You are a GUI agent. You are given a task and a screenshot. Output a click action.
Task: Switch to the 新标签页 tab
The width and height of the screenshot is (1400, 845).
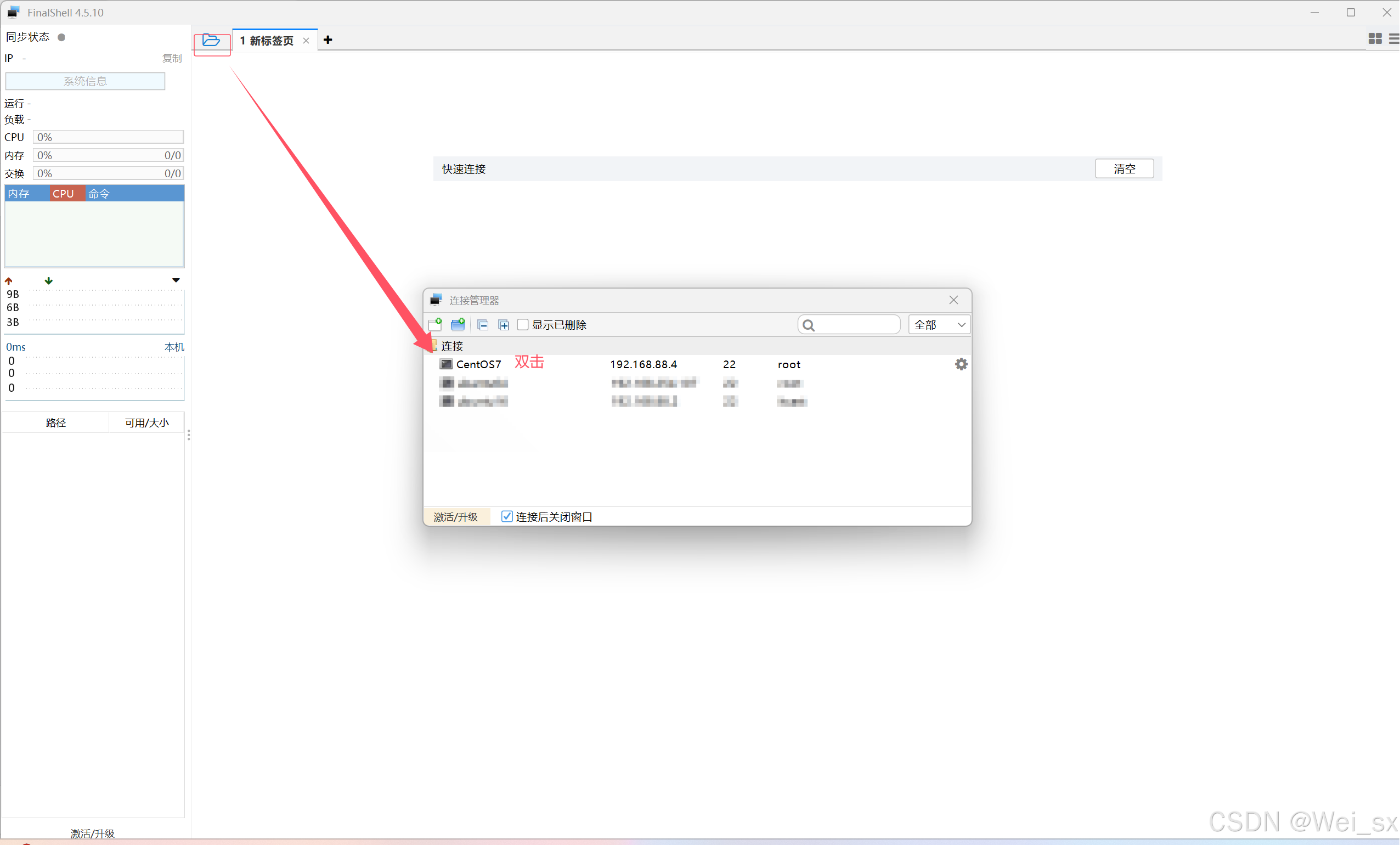[x=267, y=41]
